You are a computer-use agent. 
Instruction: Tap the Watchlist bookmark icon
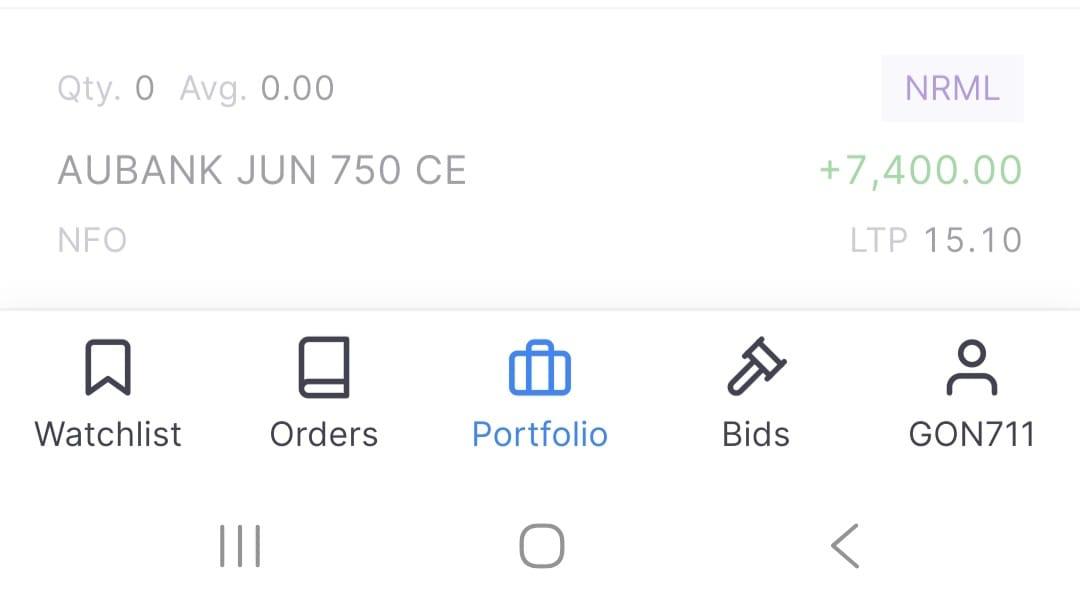coord(108,367)
